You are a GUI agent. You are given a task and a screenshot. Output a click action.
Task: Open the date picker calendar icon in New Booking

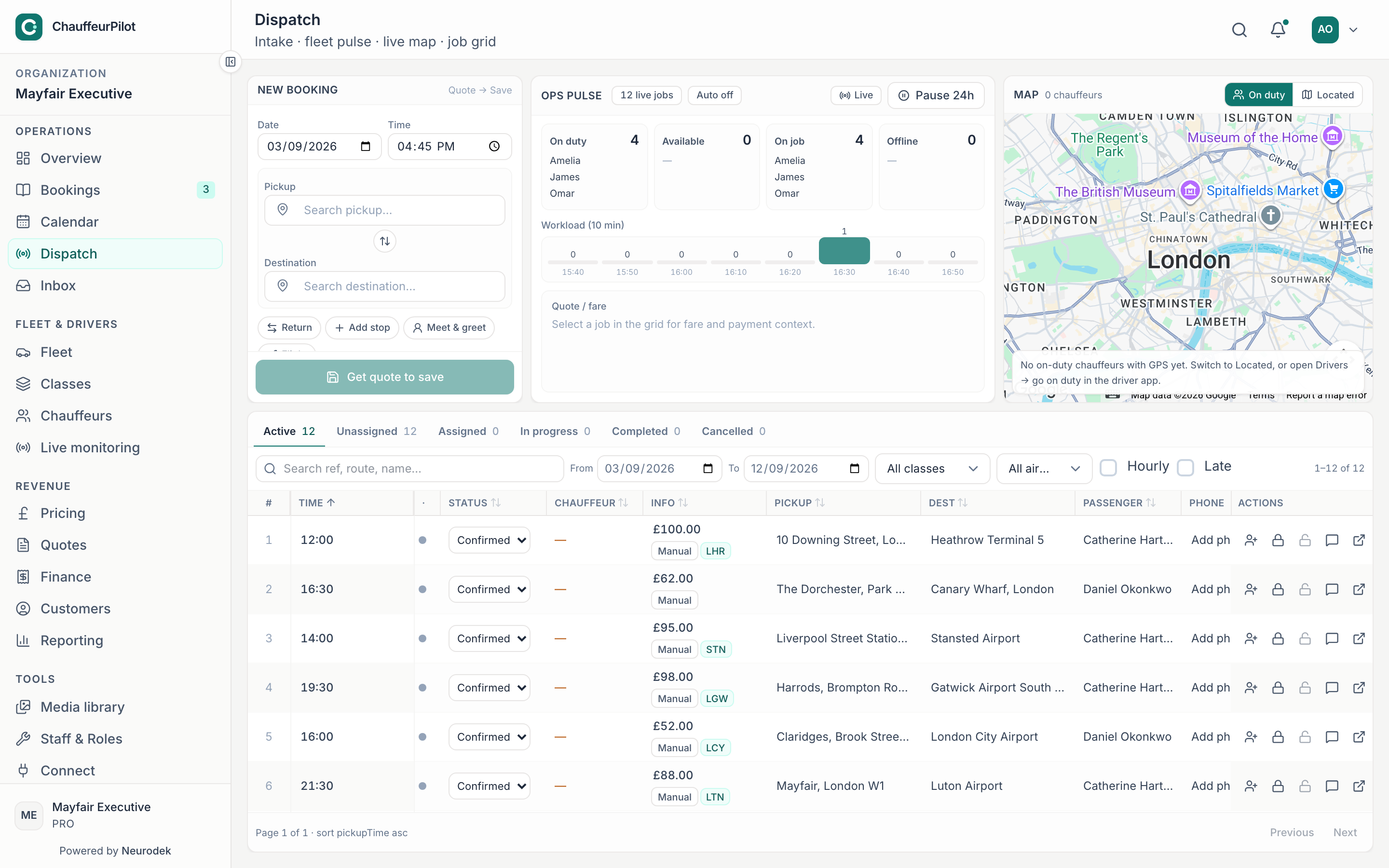pos(366,147)
